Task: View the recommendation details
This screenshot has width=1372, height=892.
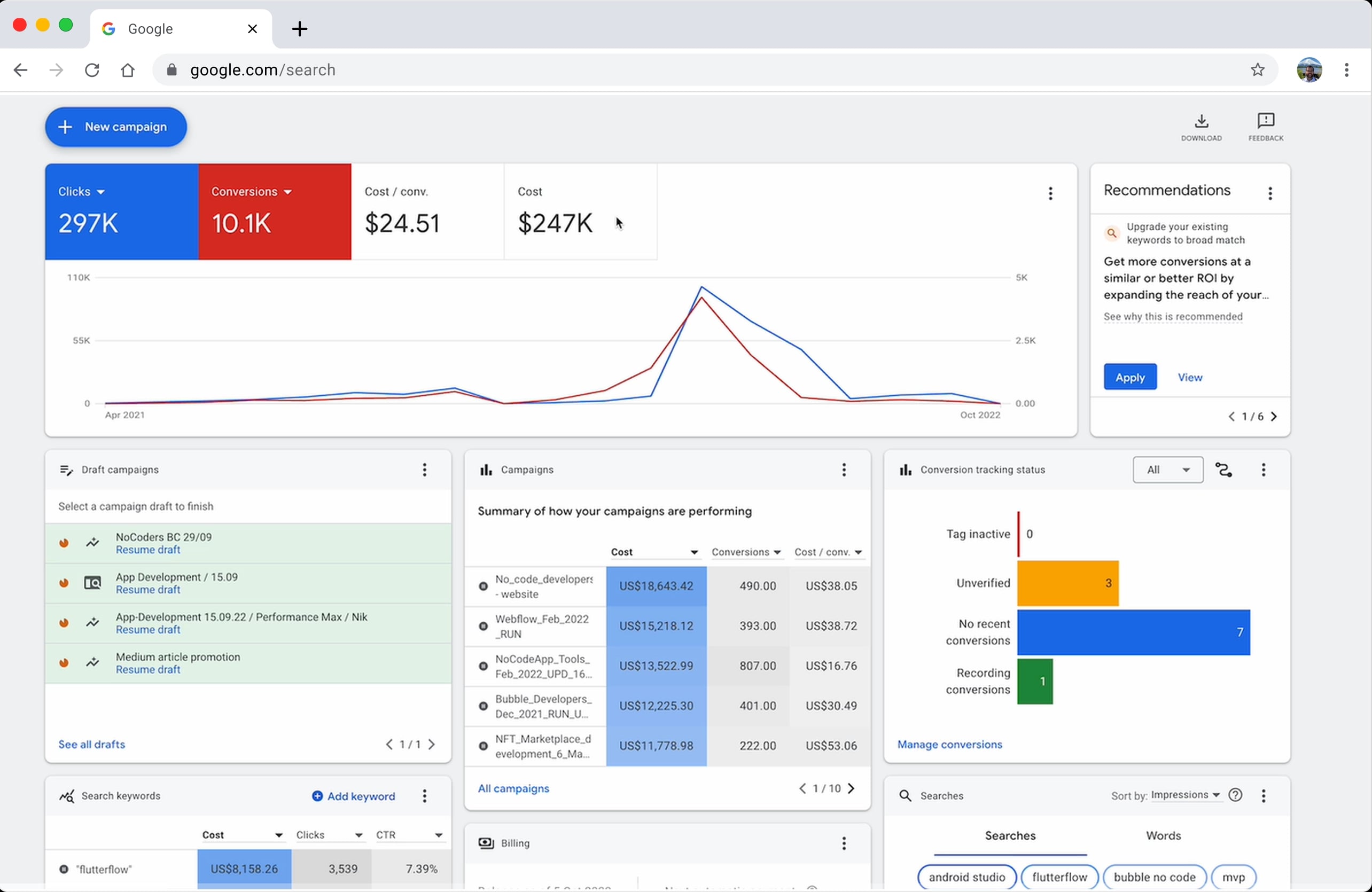Action: pos(1190,378)
